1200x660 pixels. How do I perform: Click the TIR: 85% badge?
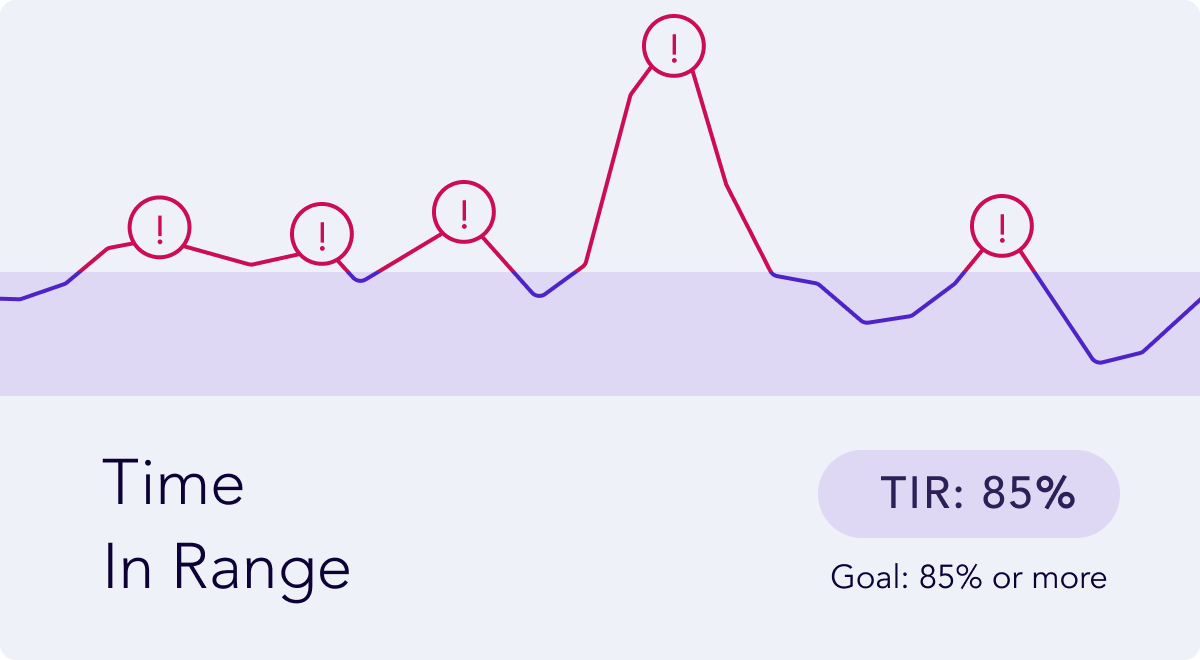tap(969, 494)
